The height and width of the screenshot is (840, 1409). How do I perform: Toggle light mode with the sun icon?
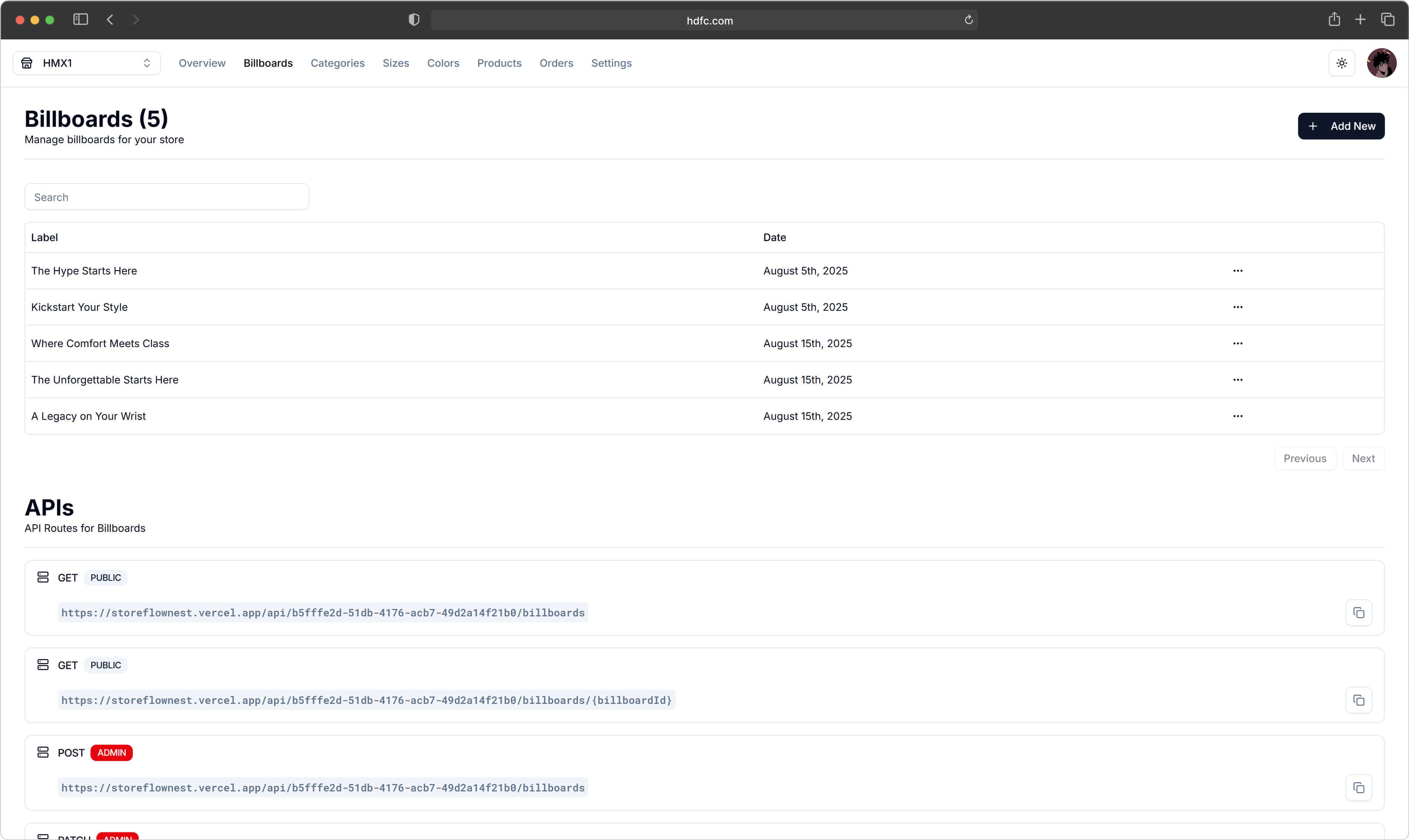point(1341,63)
